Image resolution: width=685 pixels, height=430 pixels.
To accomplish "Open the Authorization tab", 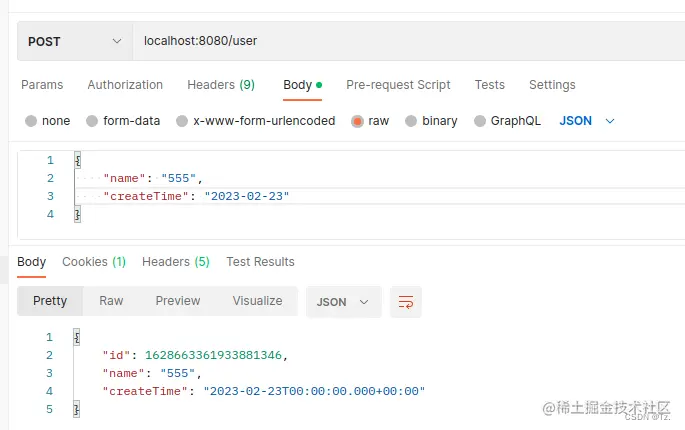I will coord(125,85).
